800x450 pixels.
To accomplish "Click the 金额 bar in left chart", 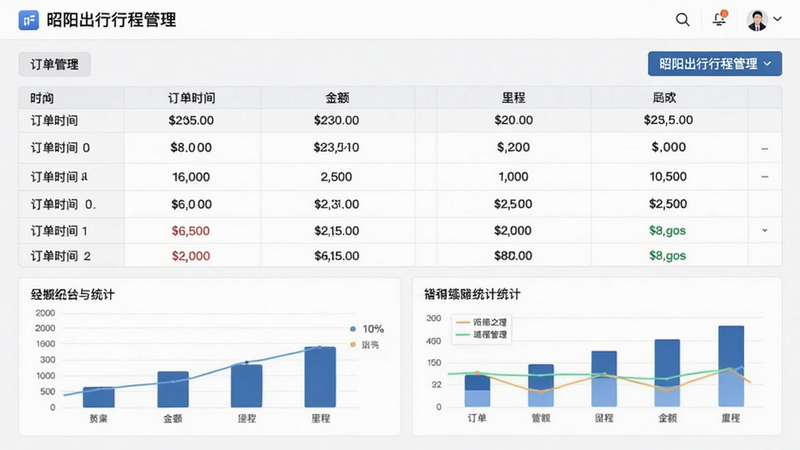I will point(173,389).
